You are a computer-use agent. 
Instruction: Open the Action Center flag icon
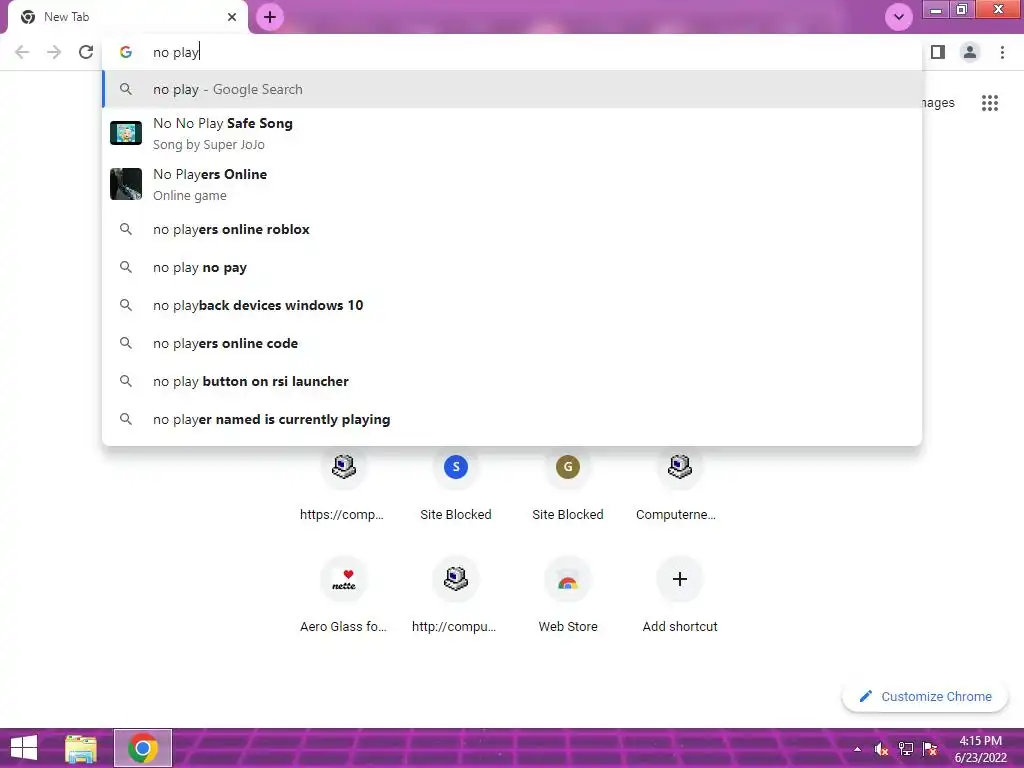coord(930,749)
